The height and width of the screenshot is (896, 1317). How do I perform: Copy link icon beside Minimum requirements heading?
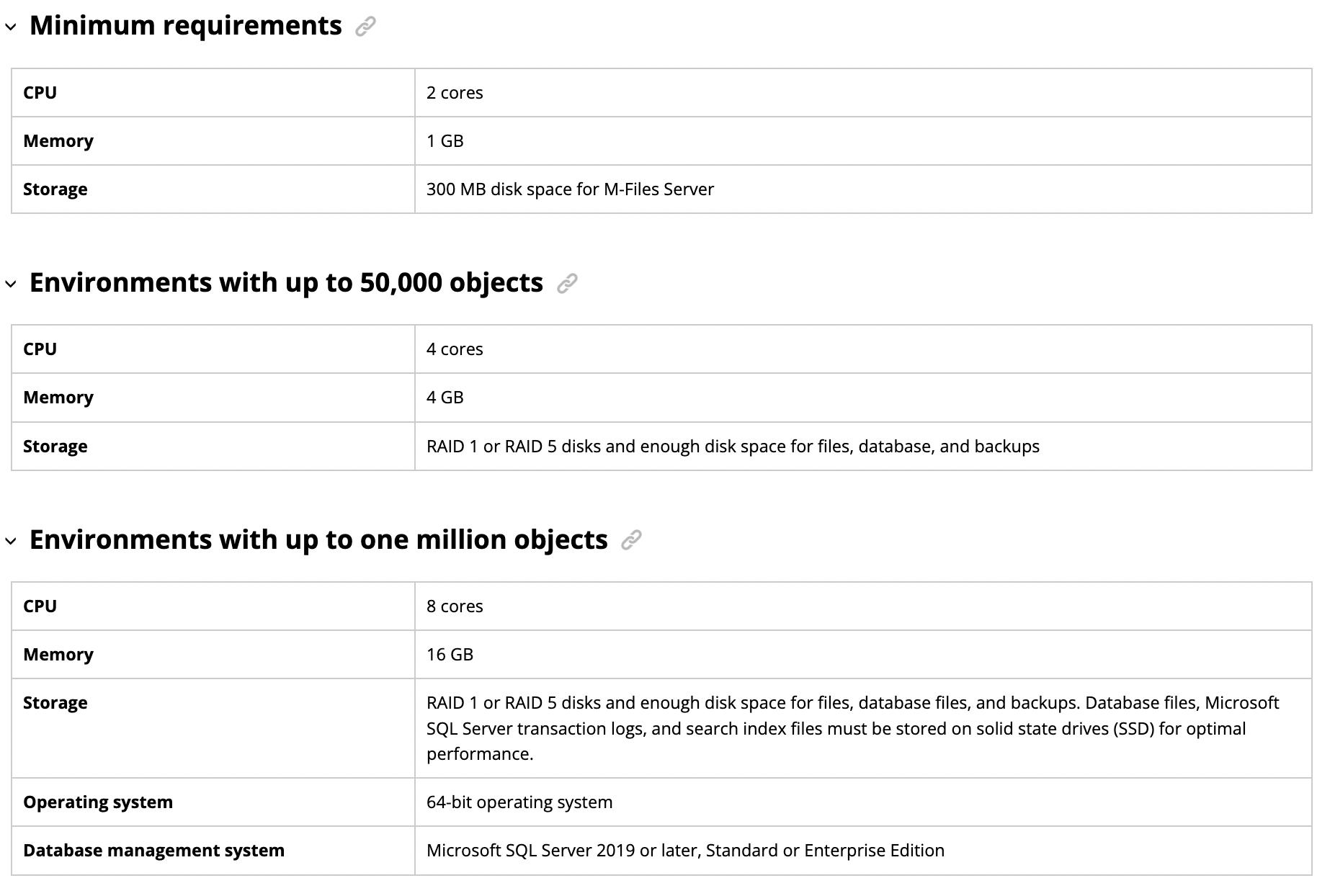[x=366, y=27]
